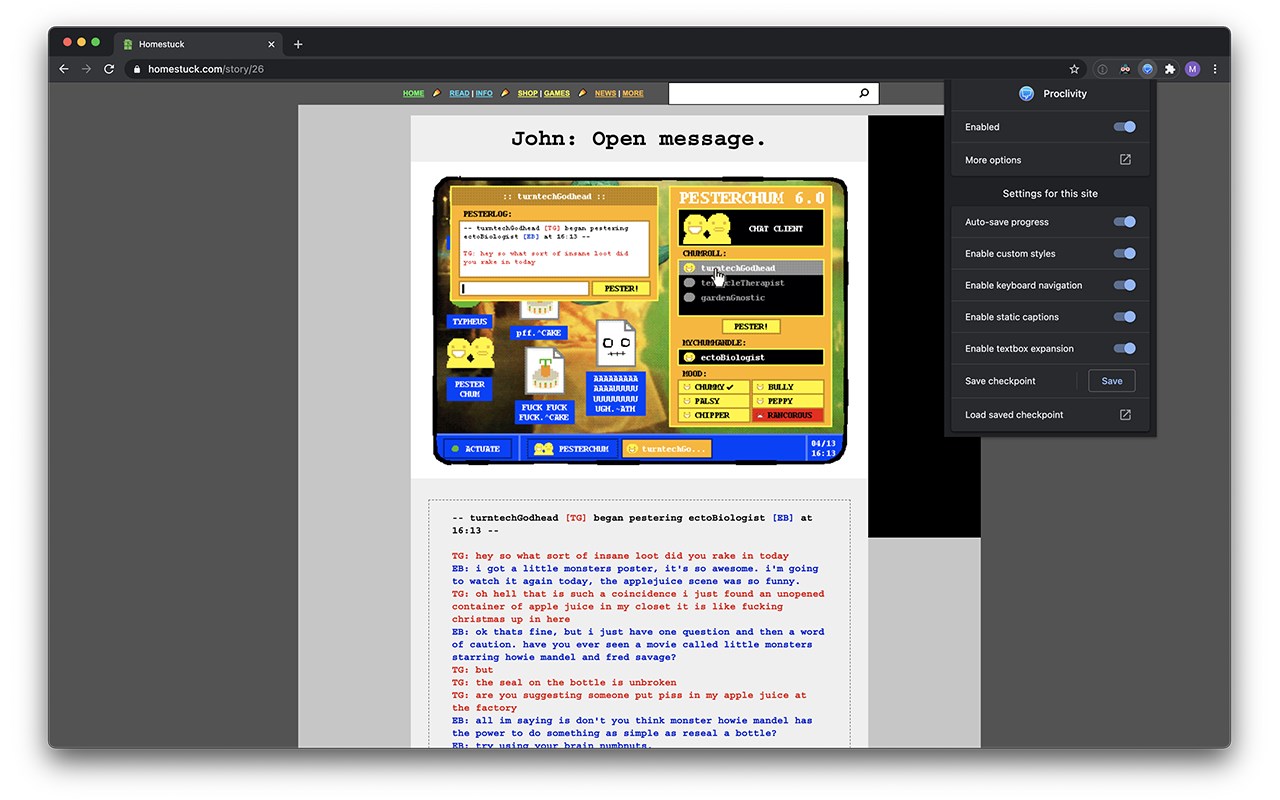Open the SHOP nav link

pos(527,93)
